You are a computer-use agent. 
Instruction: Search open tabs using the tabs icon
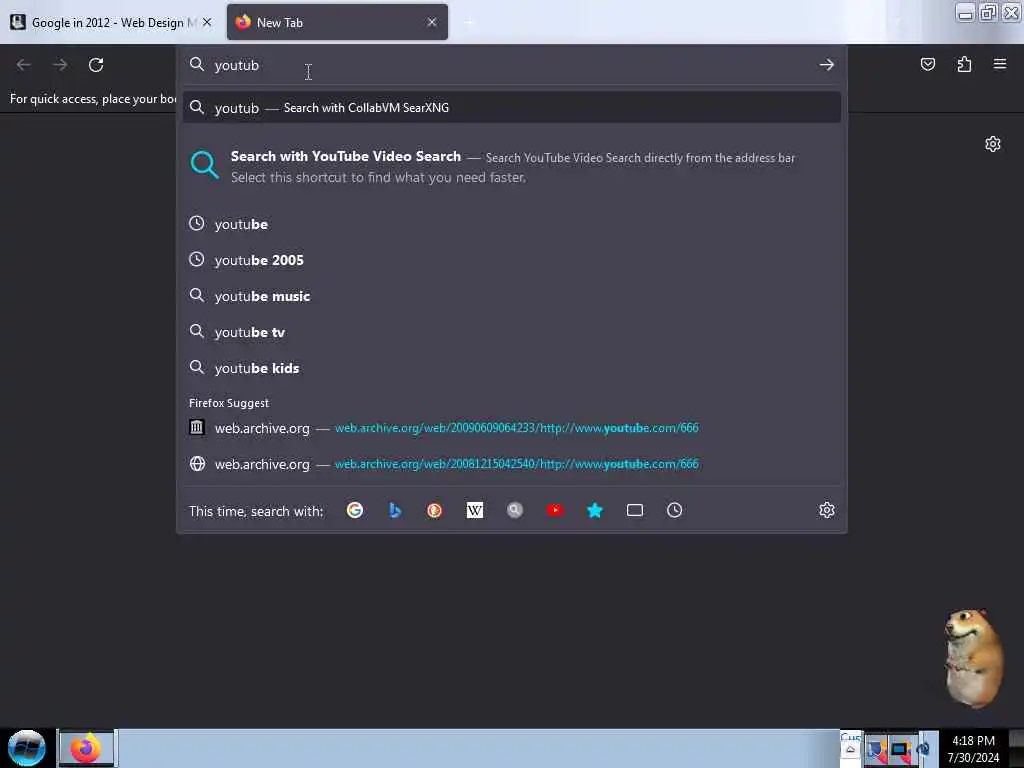[635, 510]
